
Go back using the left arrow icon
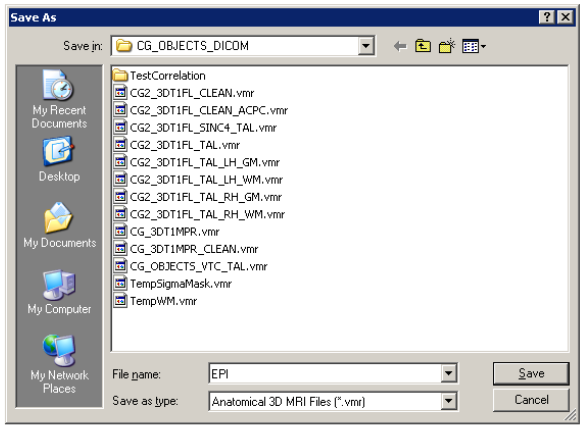(400, 46)
